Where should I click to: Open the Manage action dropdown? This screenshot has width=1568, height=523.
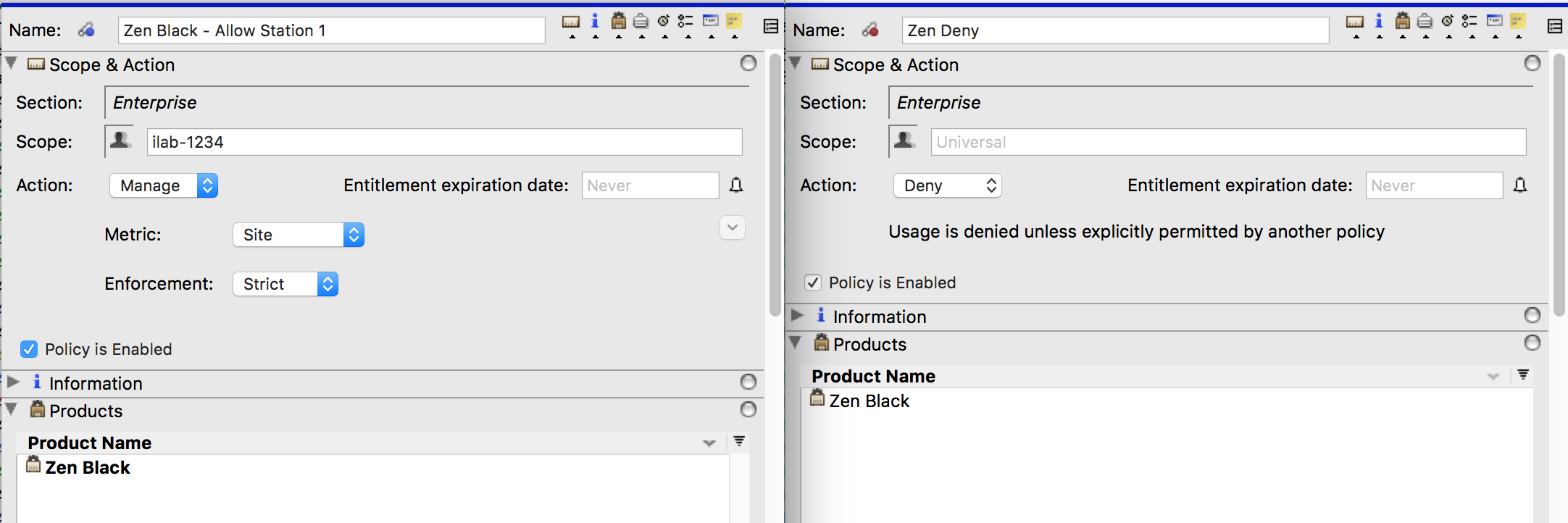pos(164,185)
